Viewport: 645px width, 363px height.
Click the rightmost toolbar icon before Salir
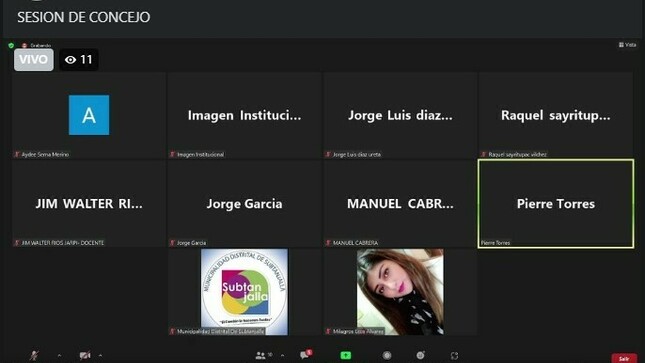coord(454,356)
